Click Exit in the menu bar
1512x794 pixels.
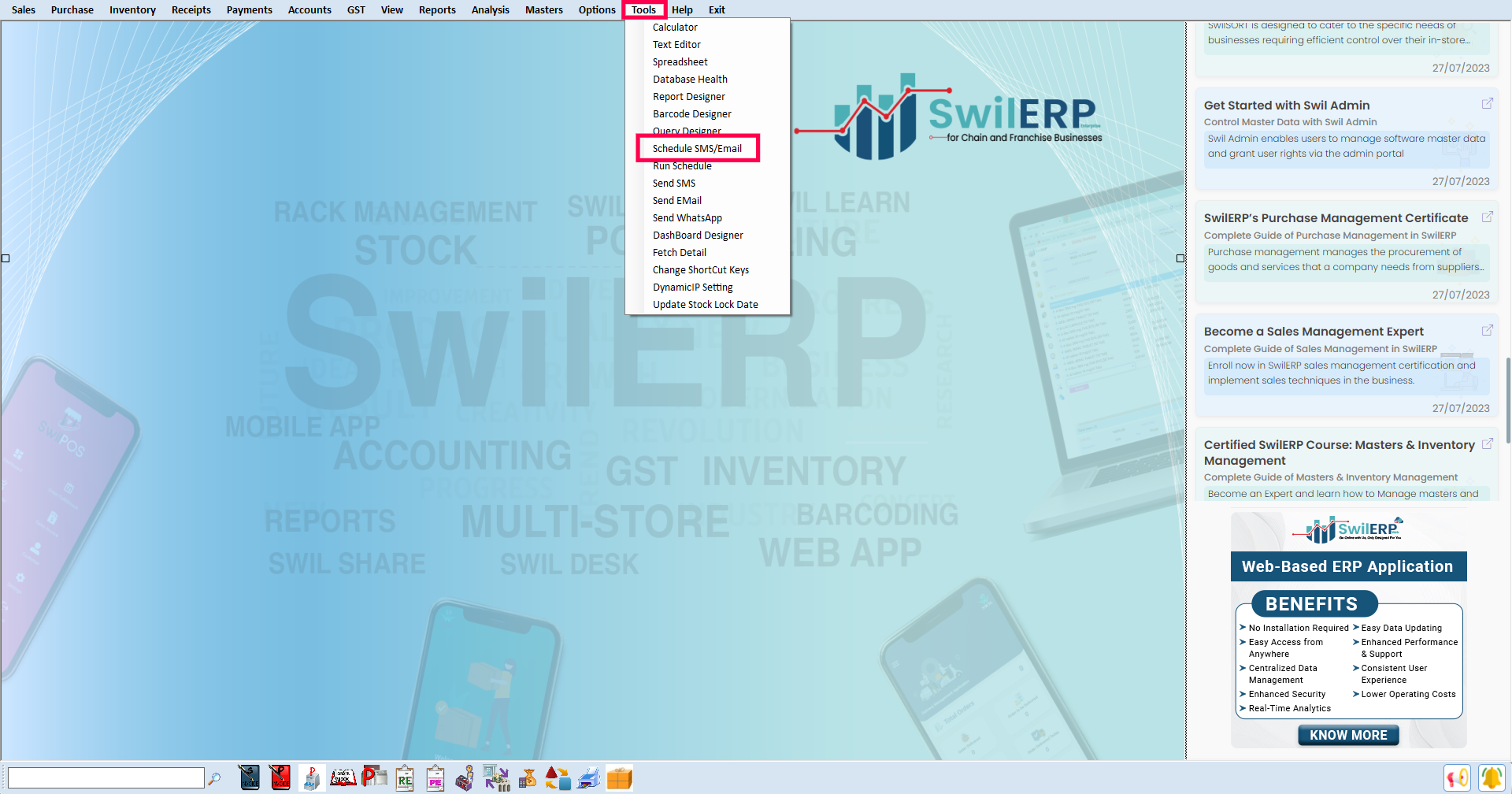[717, 9]
